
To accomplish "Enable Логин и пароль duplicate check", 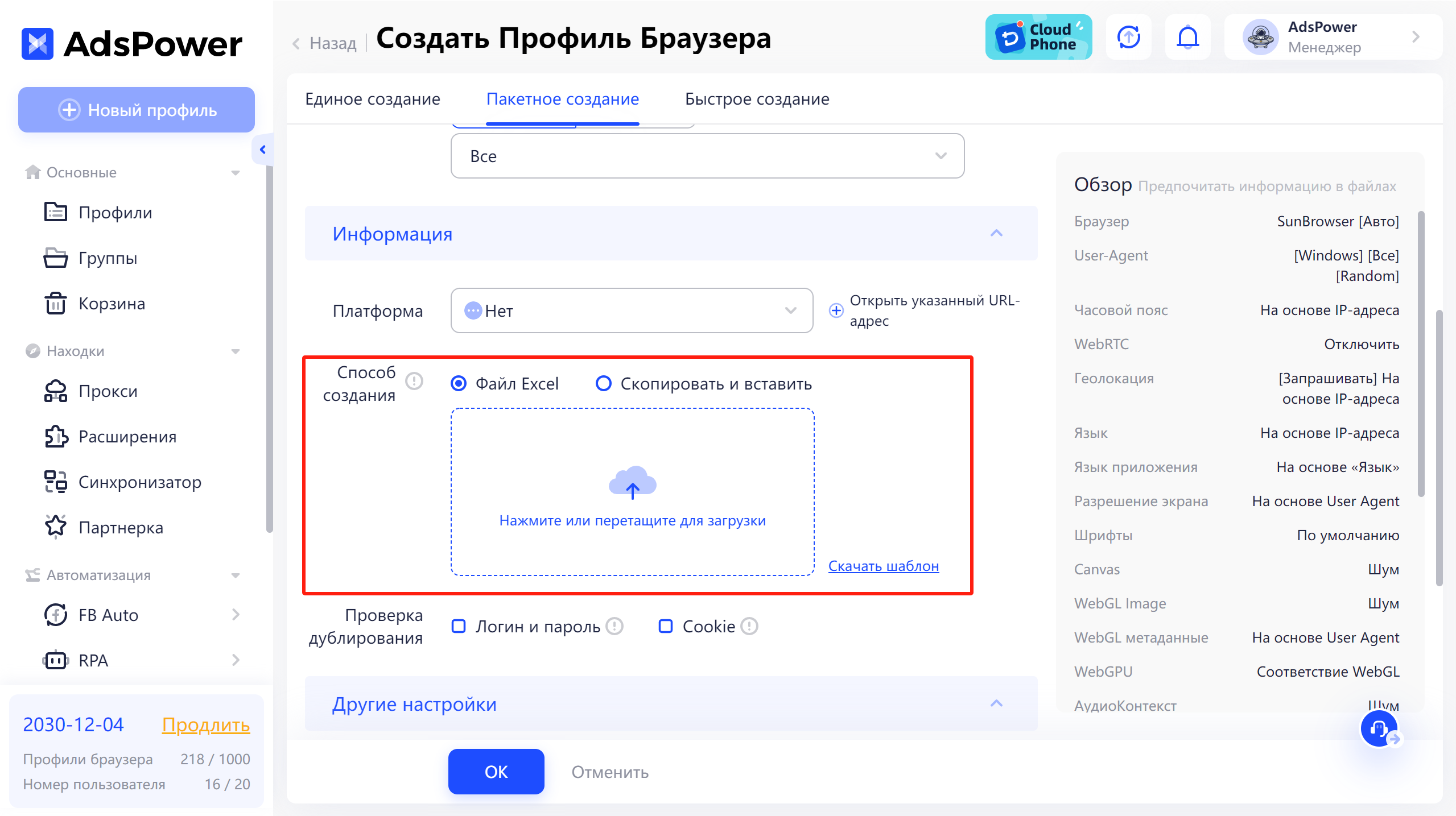I will pyautogui.click(x=459, y=626).
